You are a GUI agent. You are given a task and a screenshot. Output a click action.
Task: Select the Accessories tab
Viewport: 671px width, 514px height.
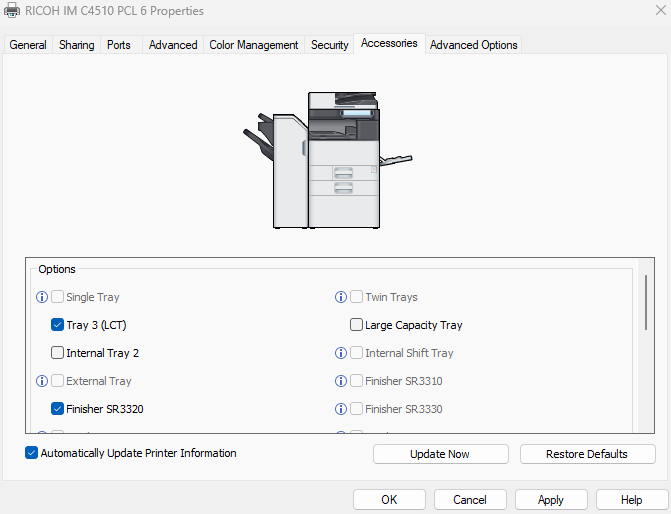click(389, 43)
